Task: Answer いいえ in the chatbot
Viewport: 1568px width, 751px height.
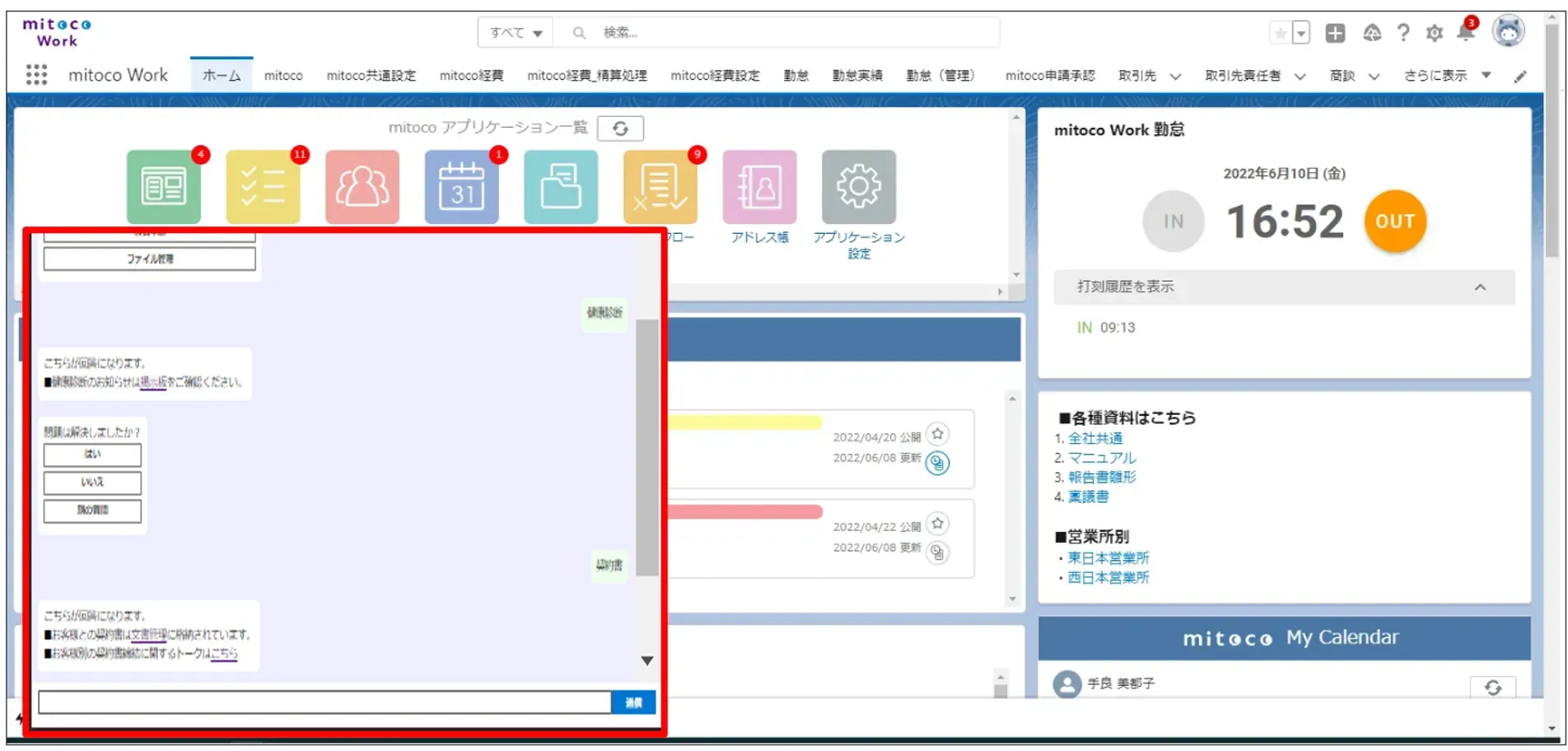Action: 92,483
